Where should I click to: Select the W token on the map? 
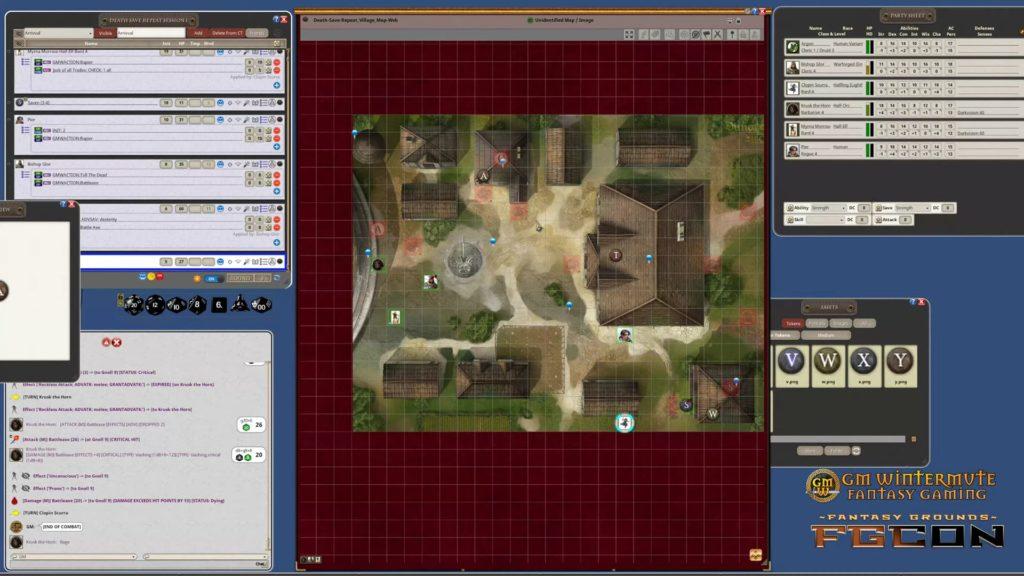click(712, 413)
